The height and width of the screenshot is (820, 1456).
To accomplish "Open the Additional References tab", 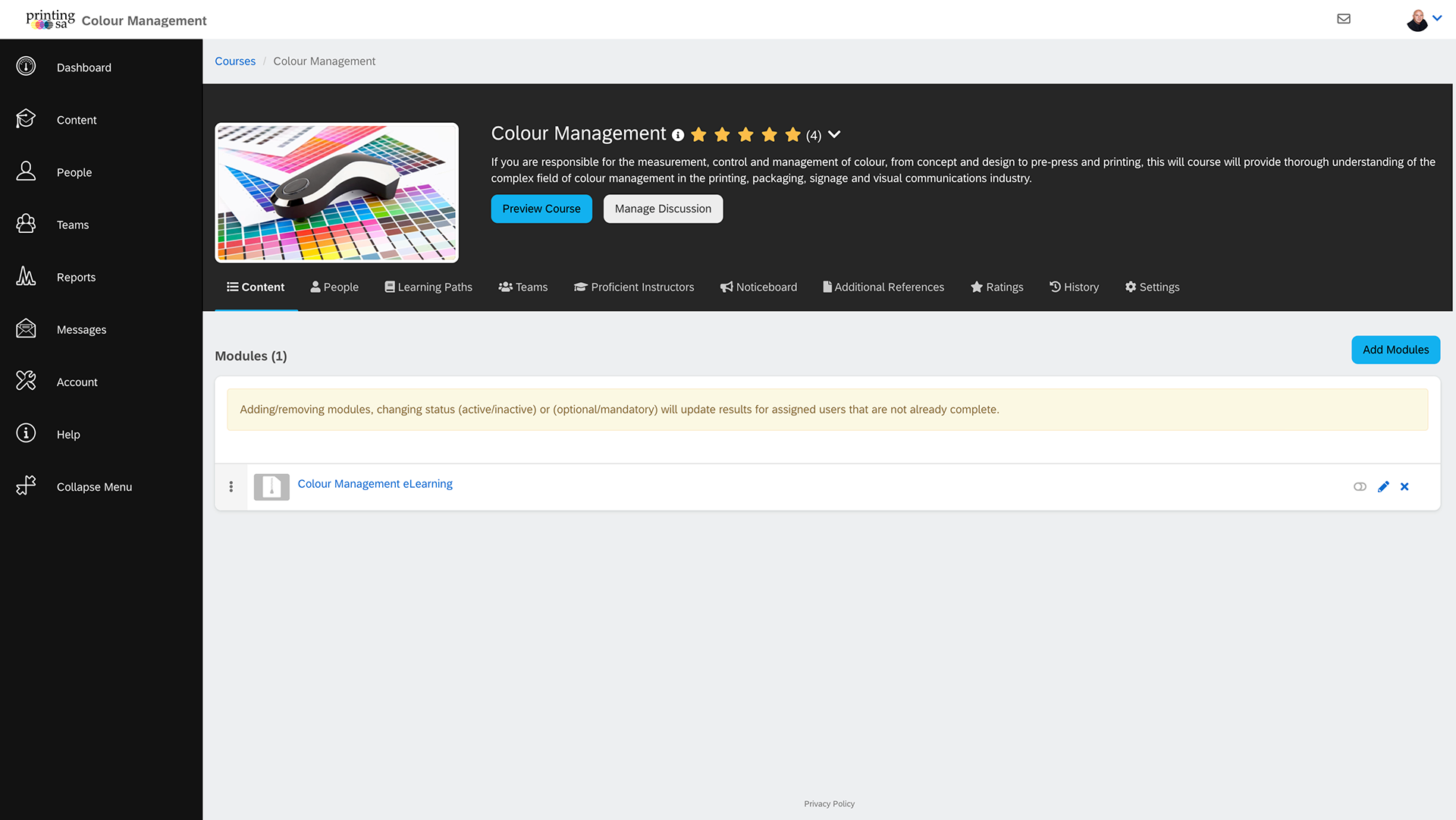I will click(x=883, y=287).
